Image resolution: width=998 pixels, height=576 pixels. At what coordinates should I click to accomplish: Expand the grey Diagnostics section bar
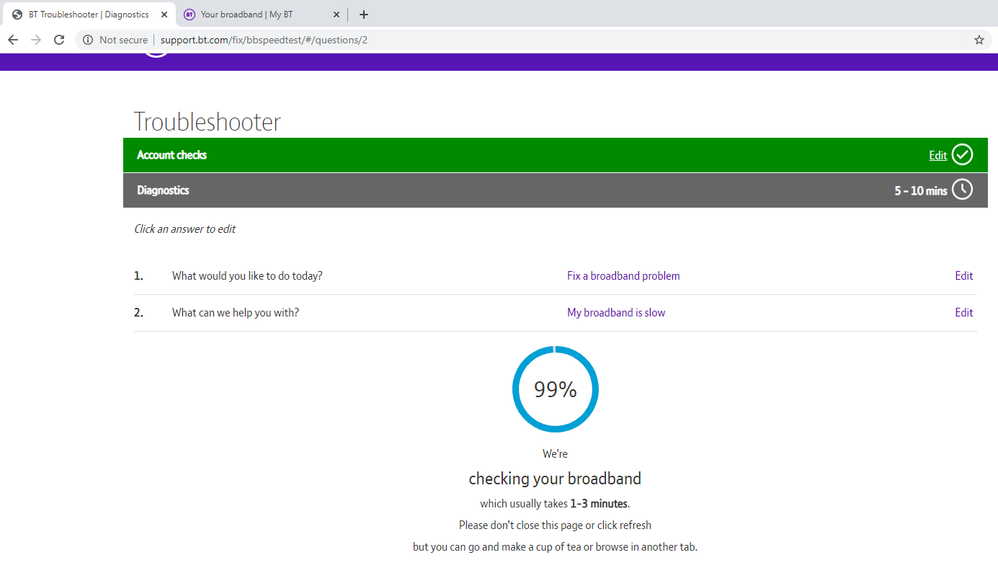pos(500,190)
